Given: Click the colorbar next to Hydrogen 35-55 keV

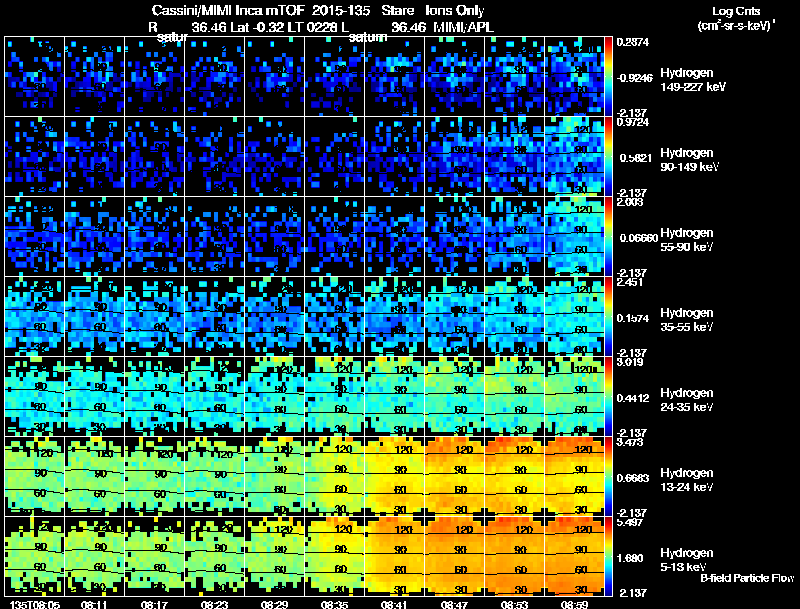Looking at the screenshot, I should [608, 316].
